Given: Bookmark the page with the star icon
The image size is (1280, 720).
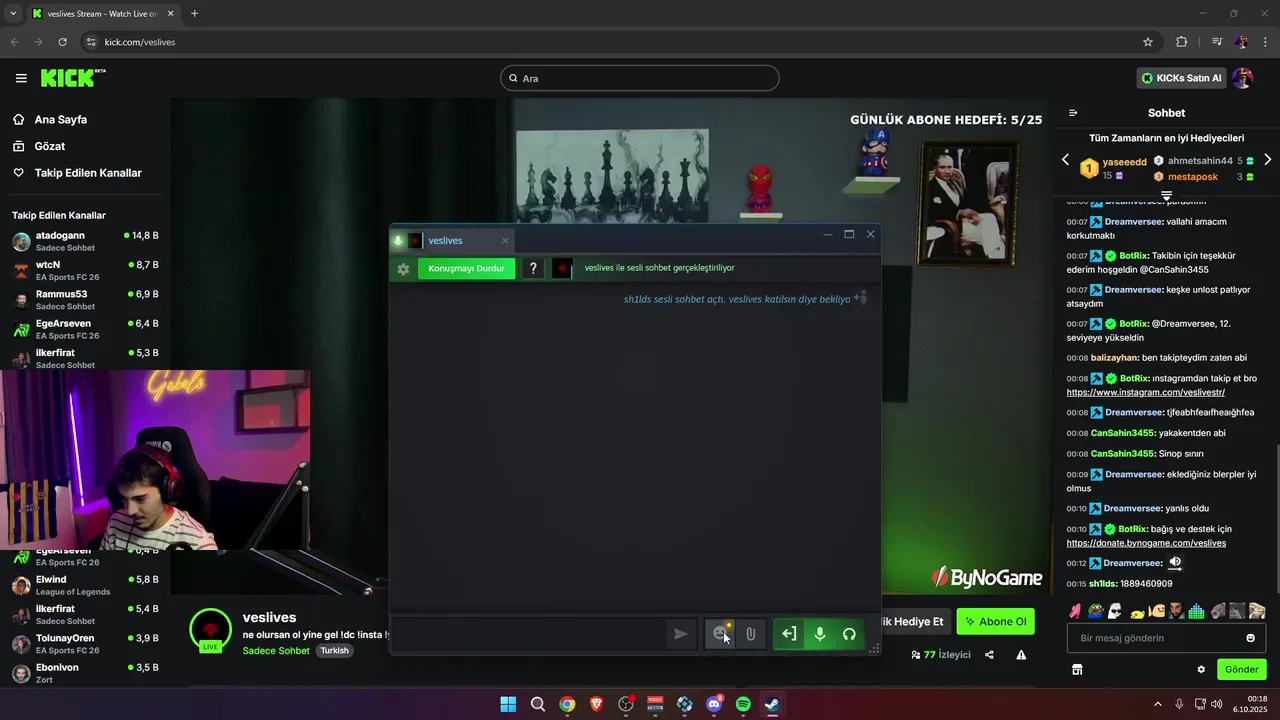Looking at the screenshot, I should pyautogui.click(x=1148, y=42).
